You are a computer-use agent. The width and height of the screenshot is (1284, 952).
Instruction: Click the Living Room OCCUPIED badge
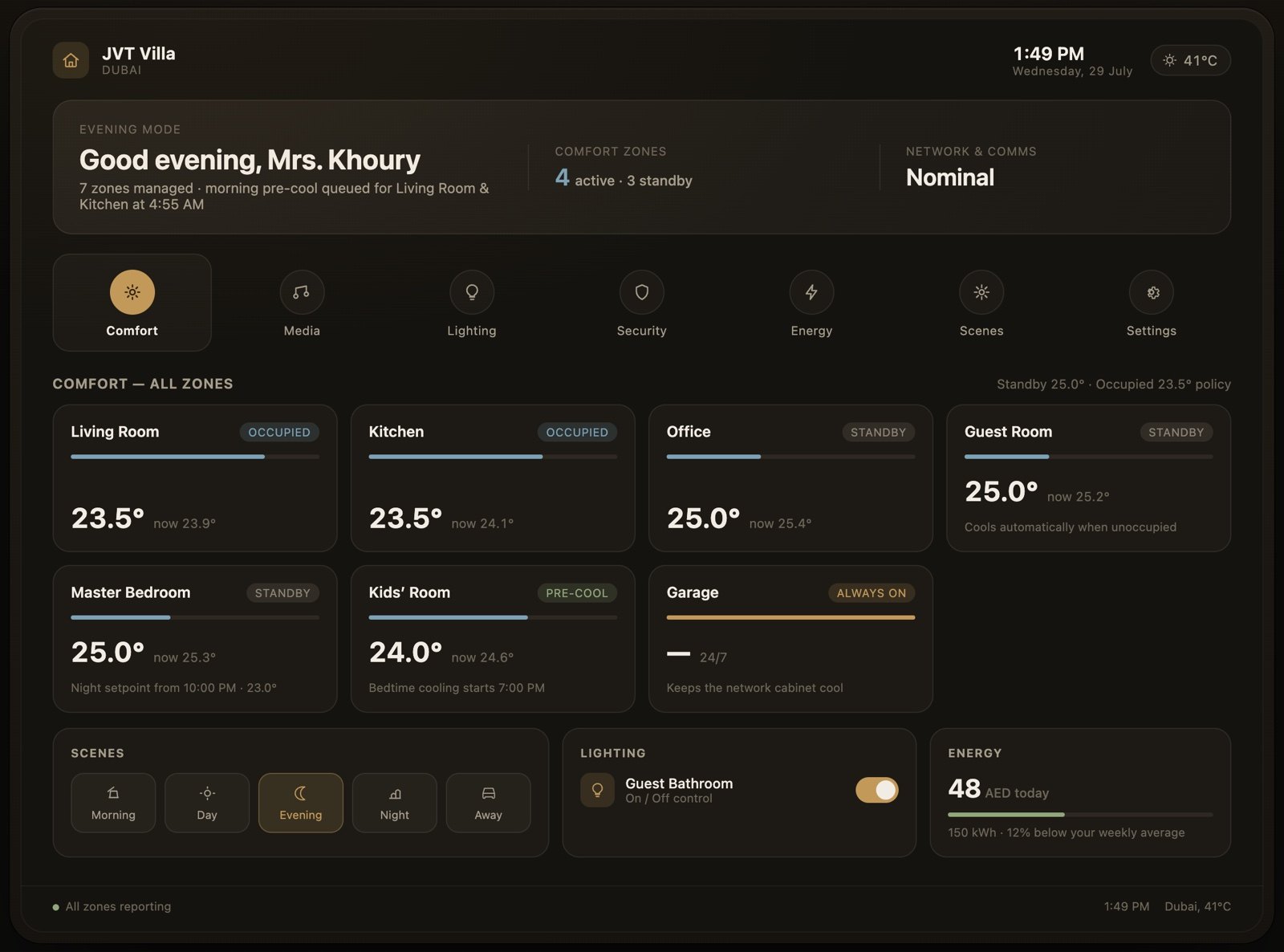coord(279,432)
